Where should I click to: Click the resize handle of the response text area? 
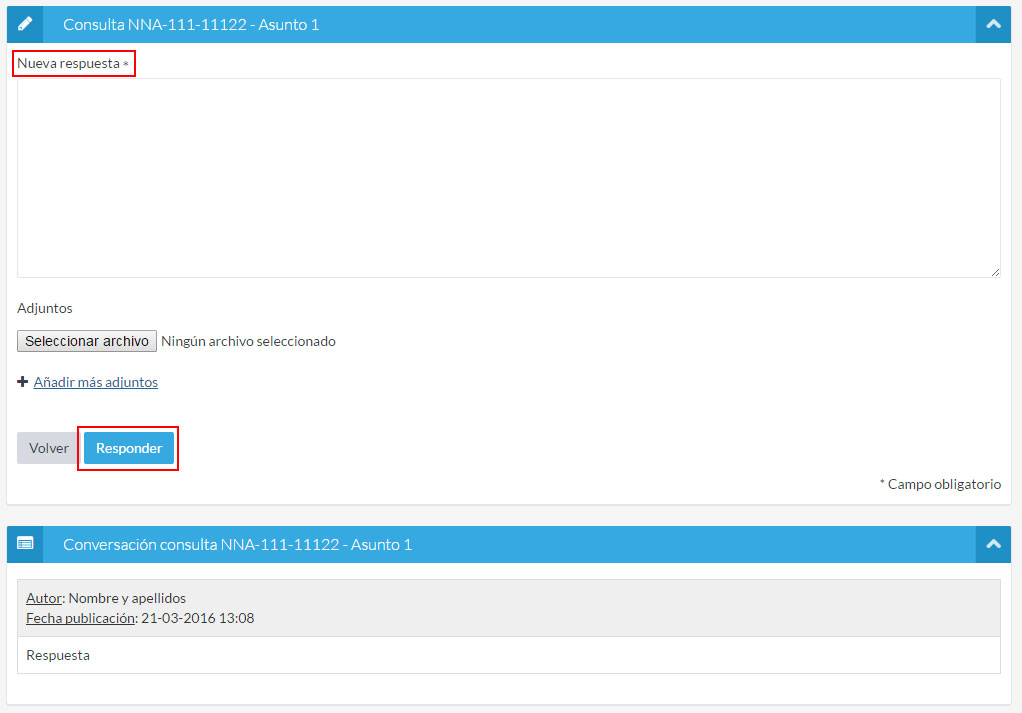click(995, 272)
